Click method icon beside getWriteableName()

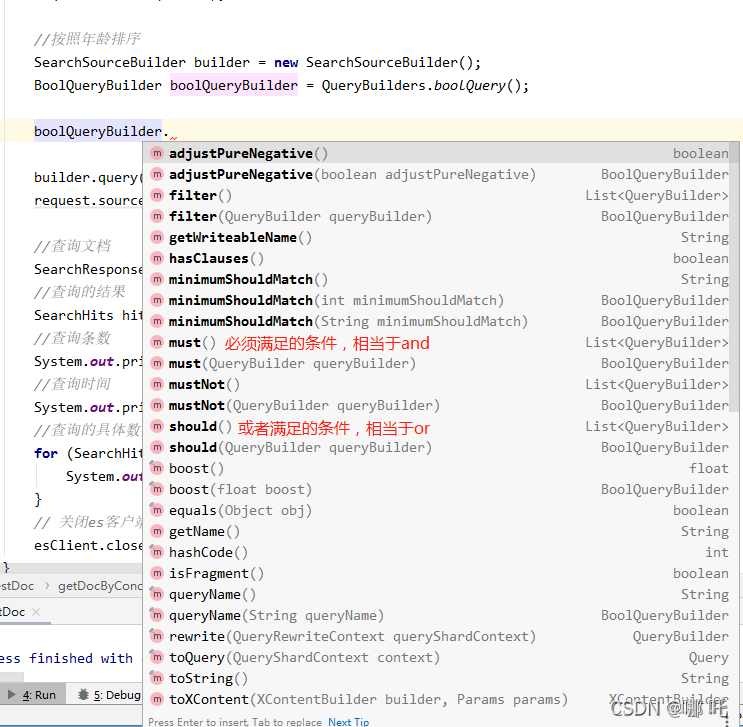coord(157,237)
